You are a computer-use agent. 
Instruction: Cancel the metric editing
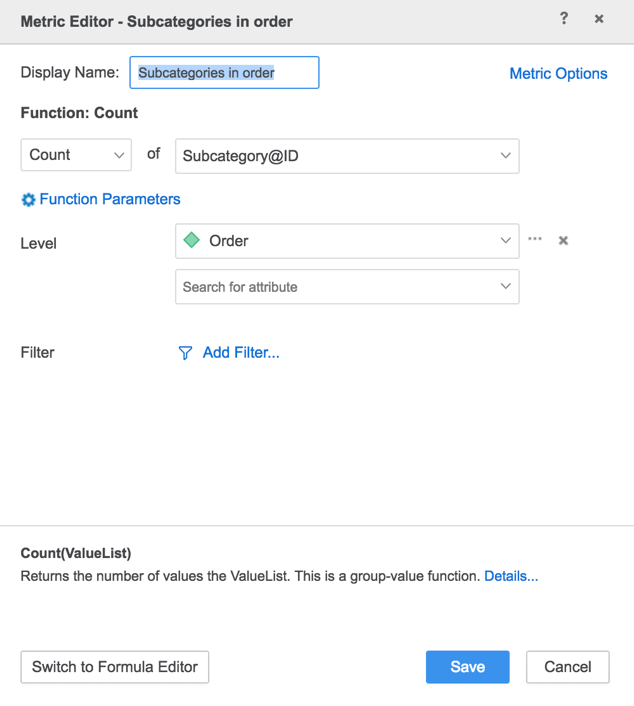[x=567, y=667]
